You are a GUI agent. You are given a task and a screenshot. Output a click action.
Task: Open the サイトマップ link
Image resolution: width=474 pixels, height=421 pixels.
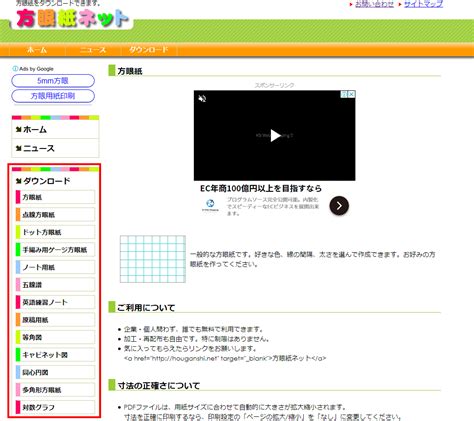click(424, 4)
